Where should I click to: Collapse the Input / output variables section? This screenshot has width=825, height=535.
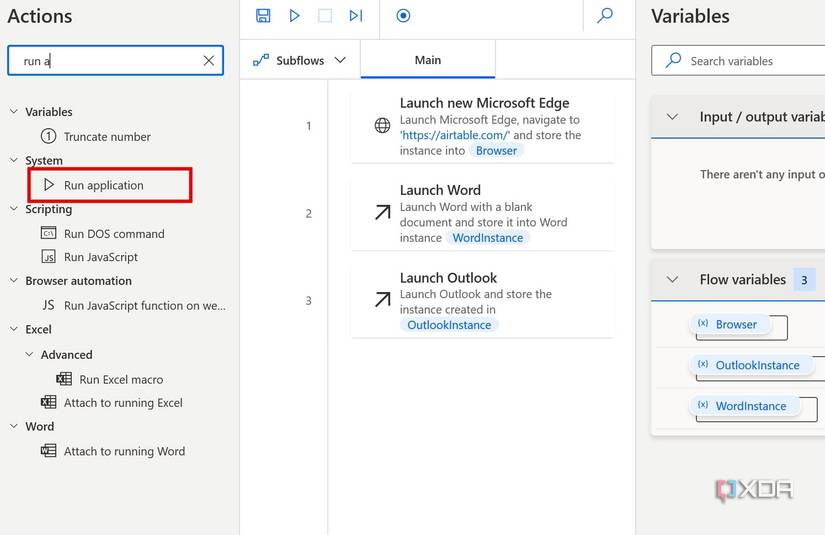point(672,117)
